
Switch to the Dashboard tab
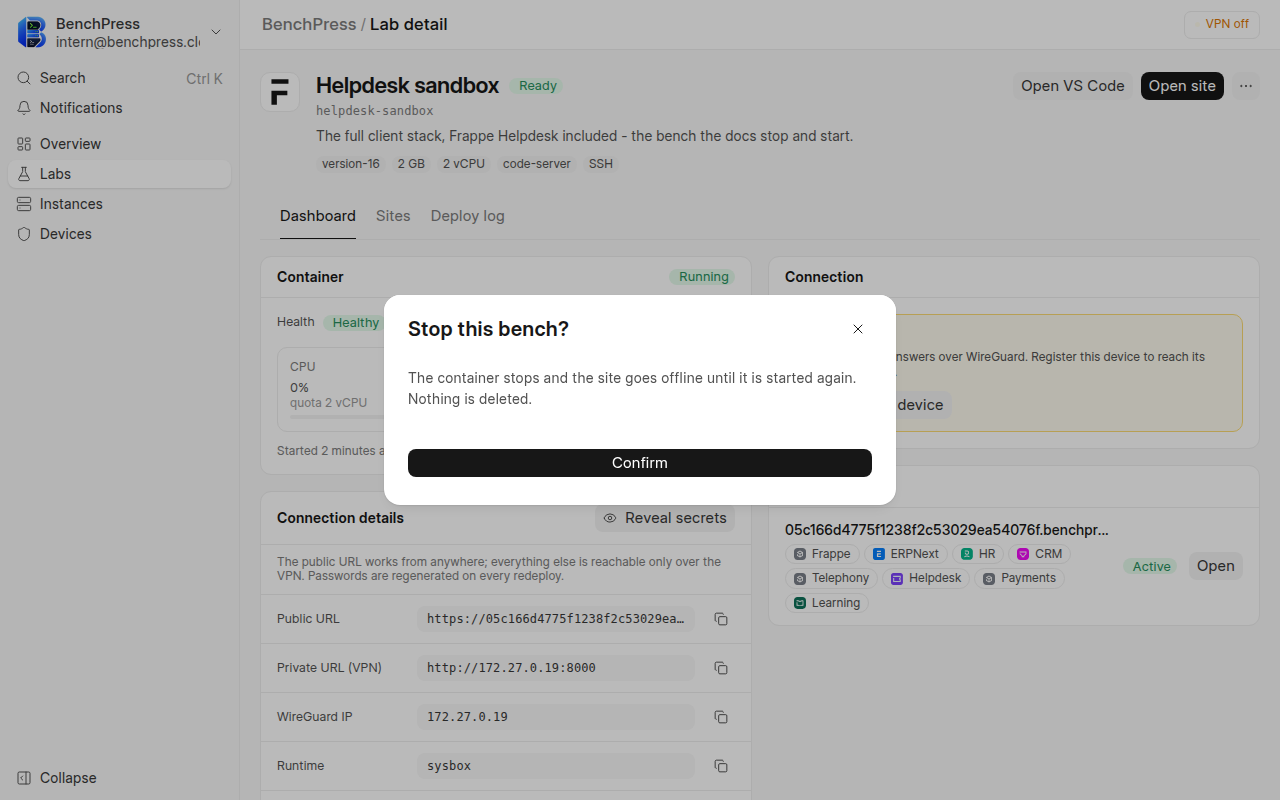click(318, 216)
